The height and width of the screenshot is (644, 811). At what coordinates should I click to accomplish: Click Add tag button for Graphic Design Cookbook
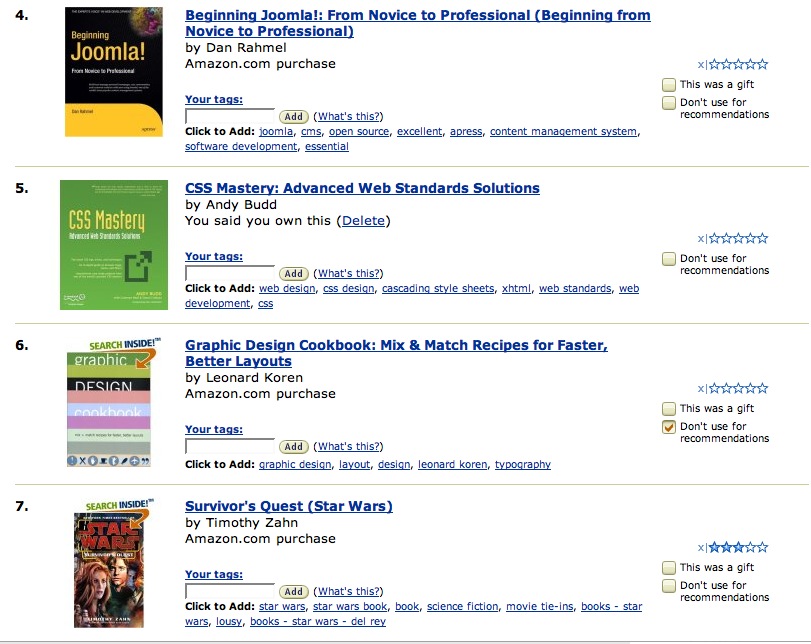(293, 446)
